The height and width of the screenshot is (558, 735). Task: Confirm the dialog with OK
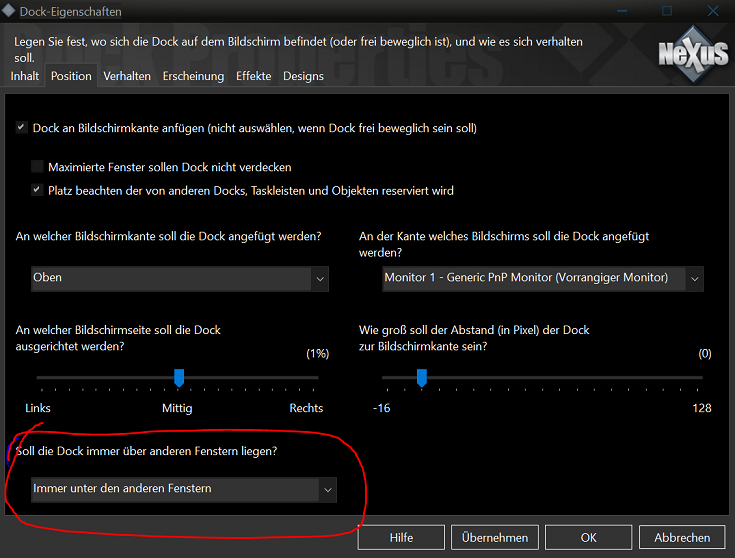pyautogui.click(x=589, y=537)
